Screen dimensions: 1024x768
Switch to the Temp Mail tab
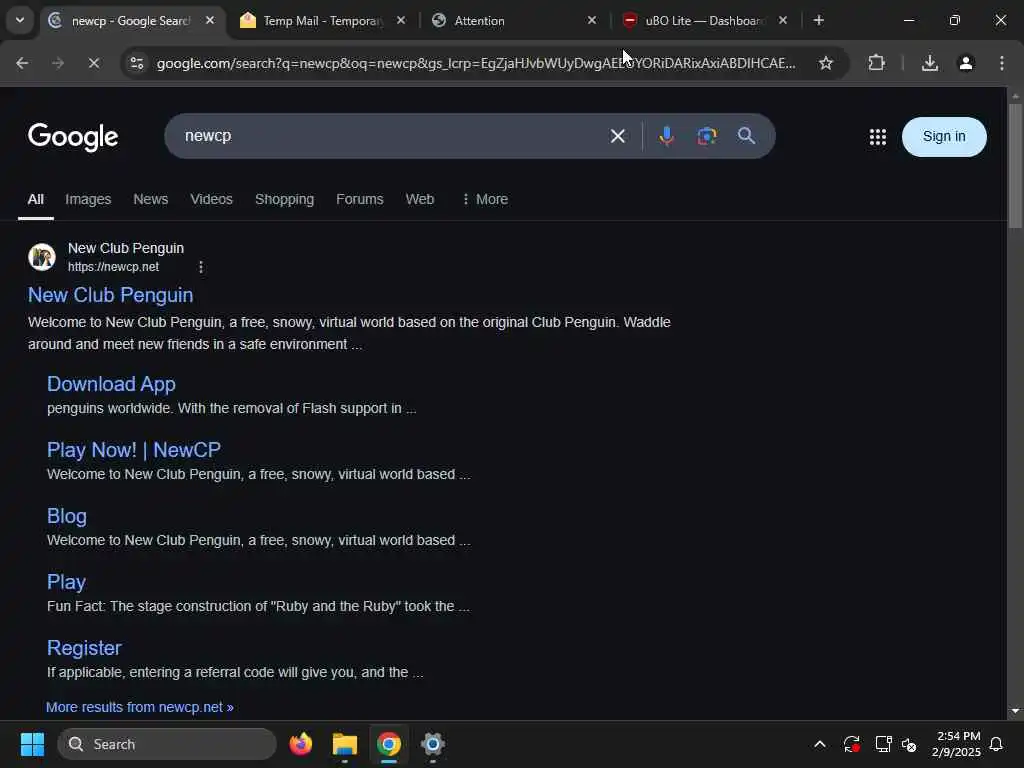pyautogui.click(x=322, y=21)
